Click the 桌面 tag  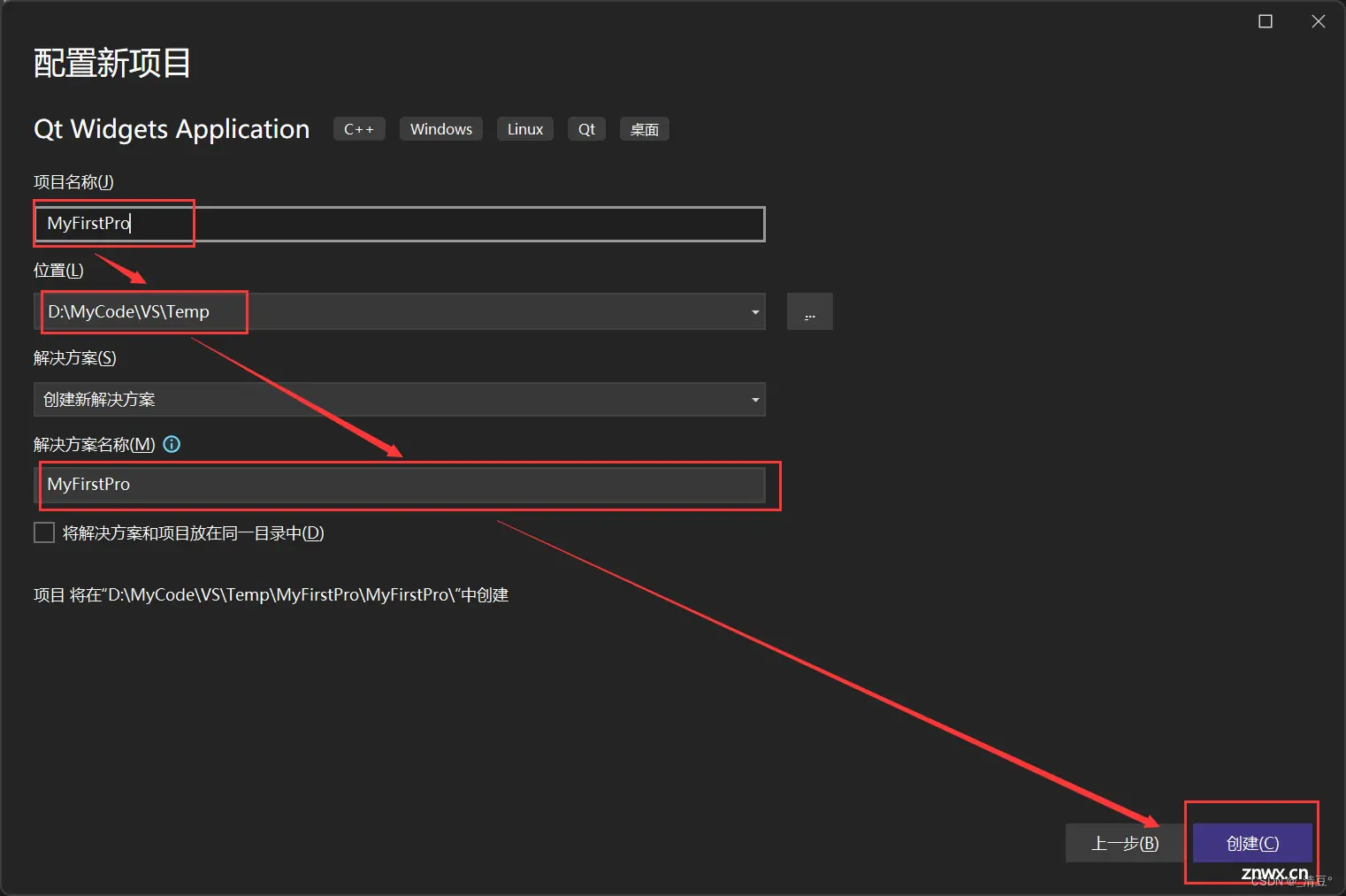[644, 129]
